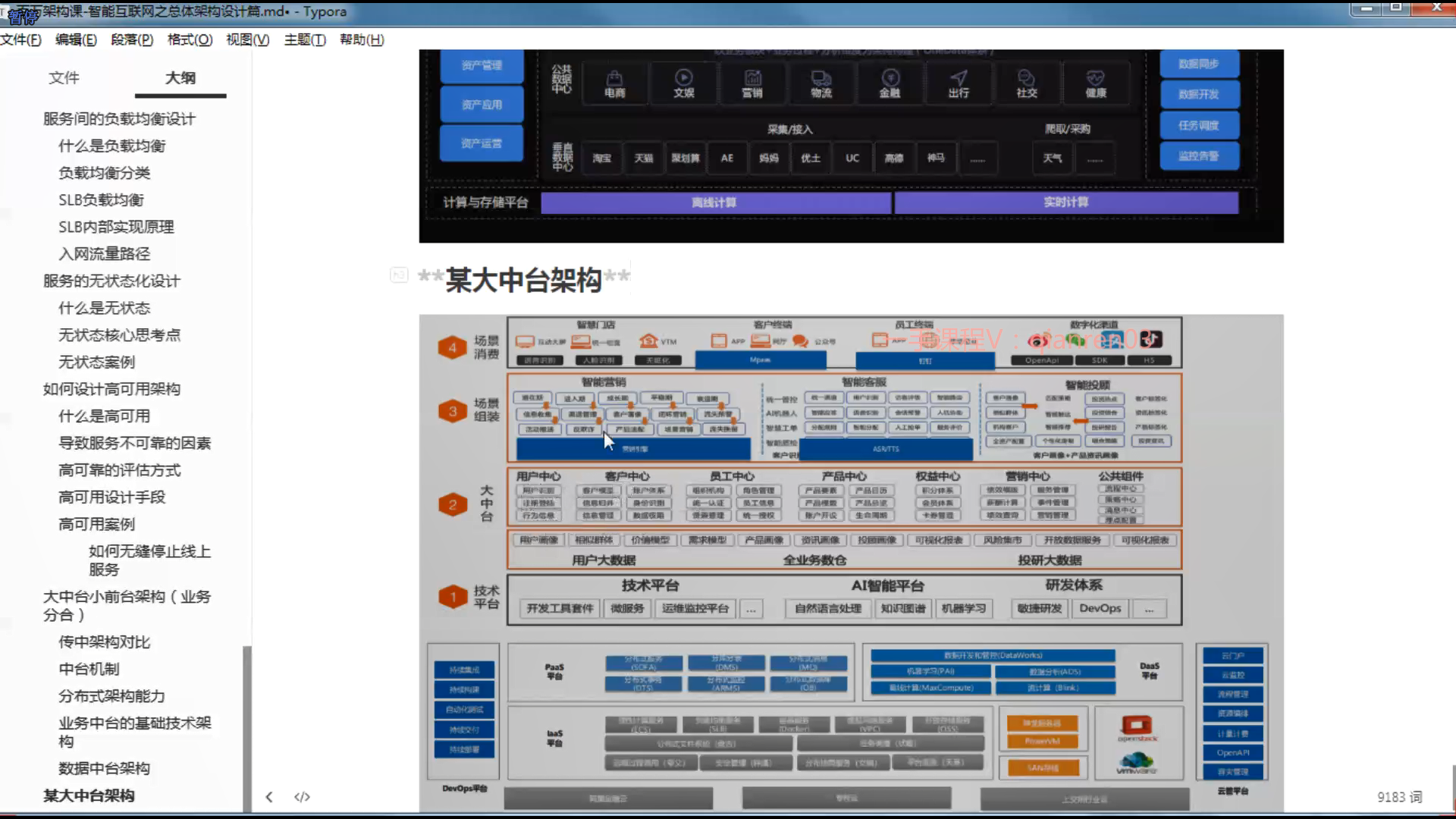Click the heading level marker icon
This screenshot has width=1456, height=819.
399,275
